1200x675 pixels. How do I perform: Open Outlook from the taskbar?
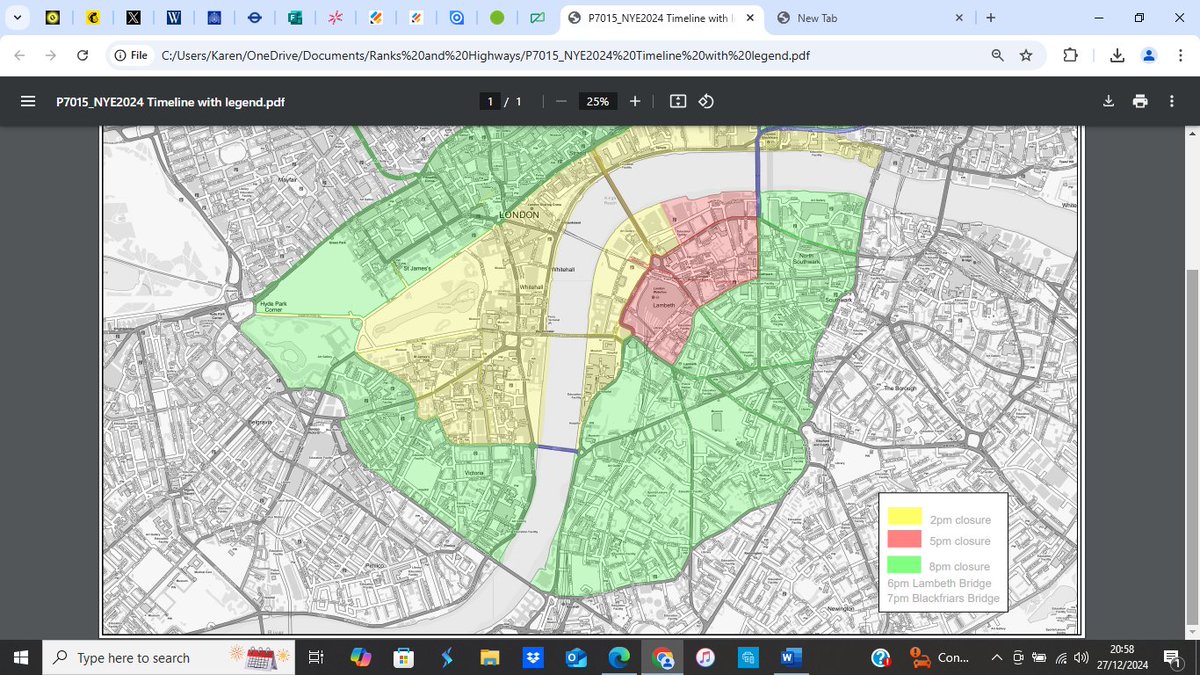pyautogui.click(x=576, y=657)
